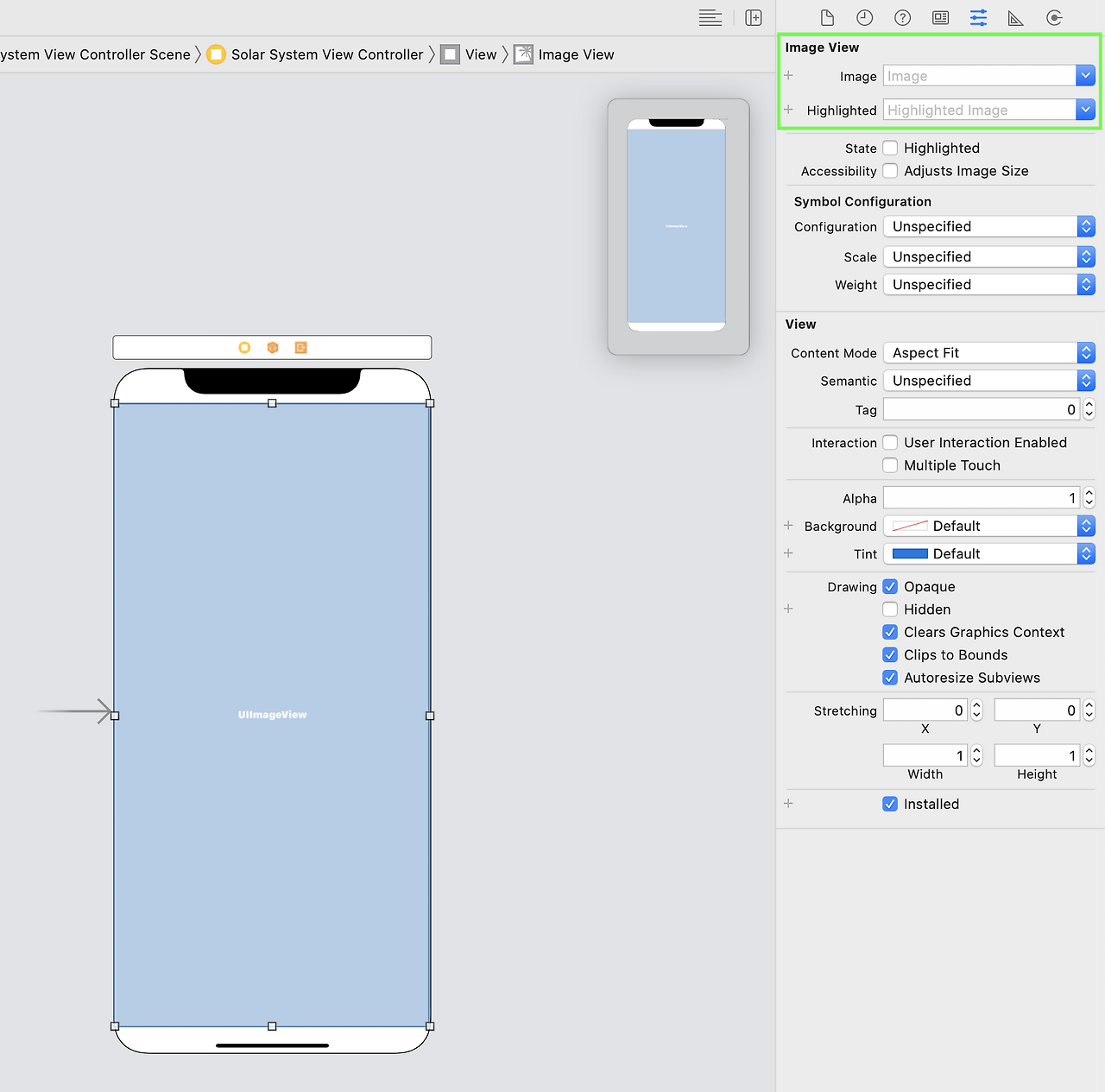Click the plus beside Highlighted image field
Screen dimensions: 1105x1092
point(788,110)
